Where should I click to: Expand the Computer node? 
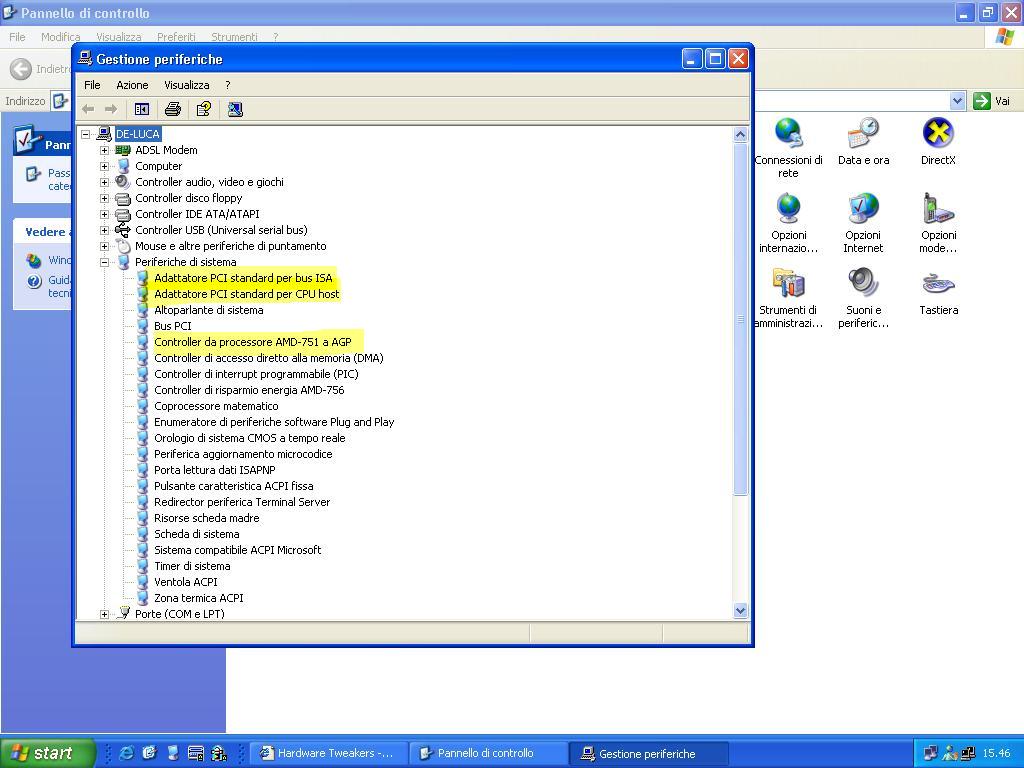[x=104, y=167]
